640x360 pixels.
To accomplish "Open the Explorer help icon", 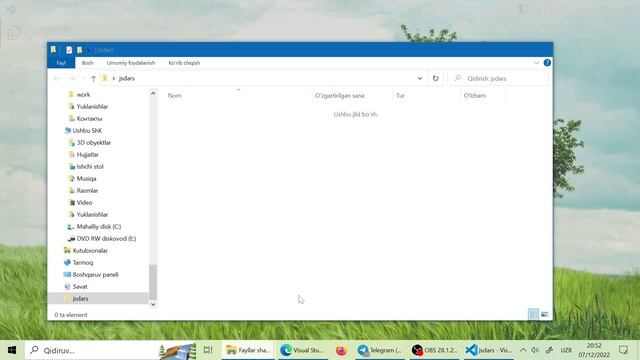I will click(x=547, y=62).
